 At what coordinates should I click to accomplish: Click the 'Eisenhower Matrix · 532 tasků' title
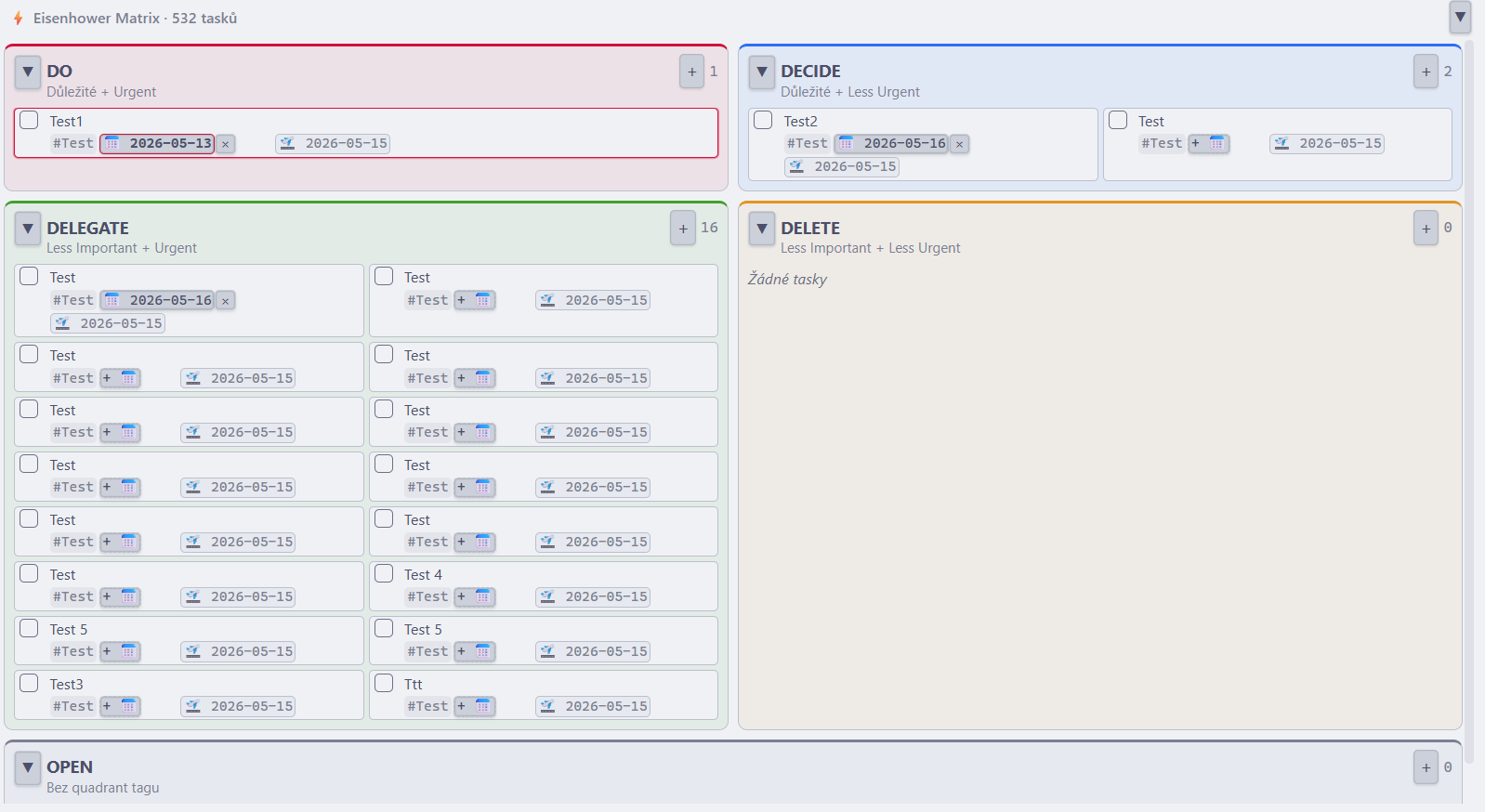pos(135,19)
